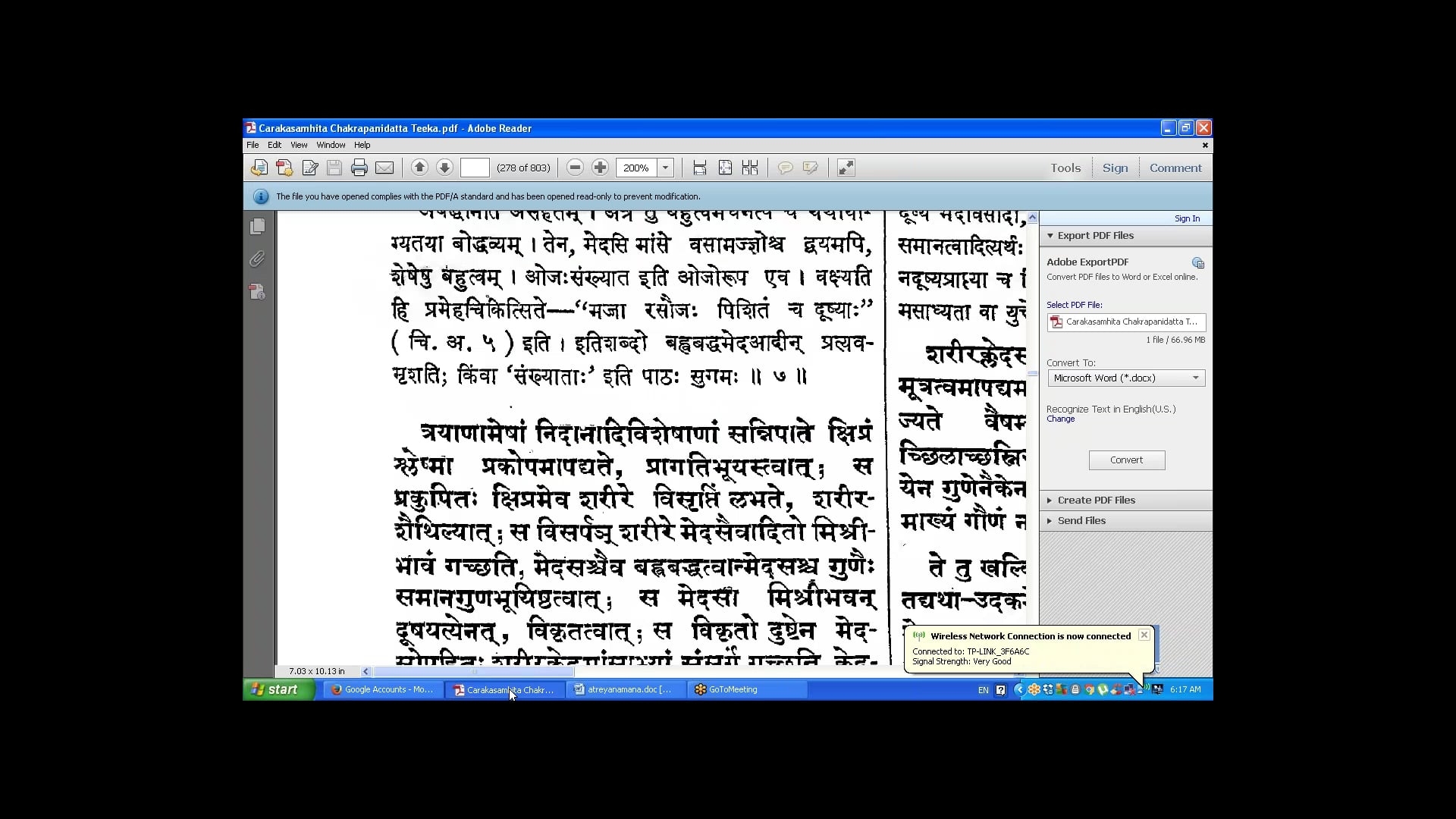Collapse the Export PDF Files section
Viewport: 1456px width, 819px height.
1095,236
